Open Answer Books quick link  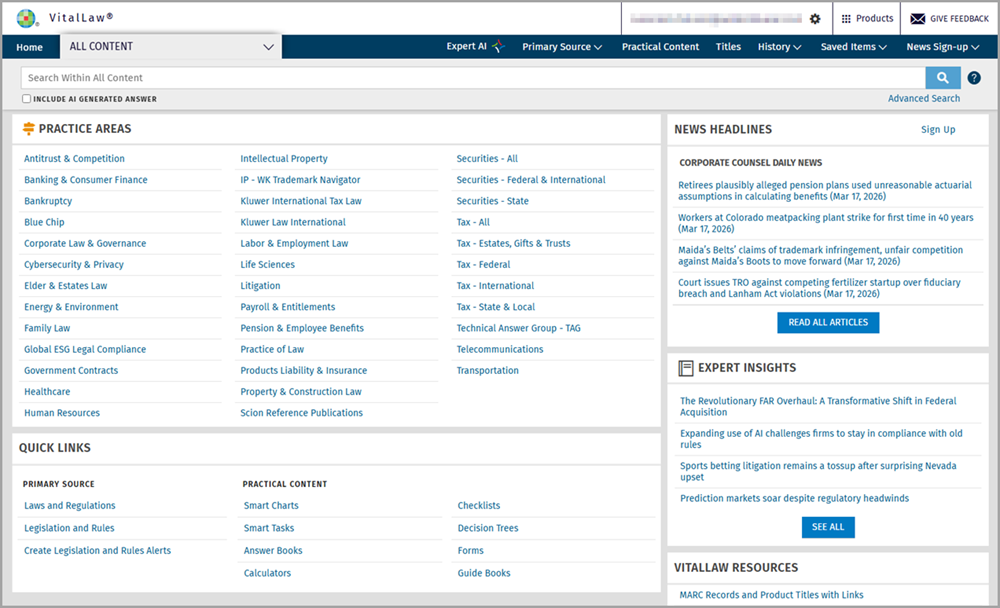273,551
